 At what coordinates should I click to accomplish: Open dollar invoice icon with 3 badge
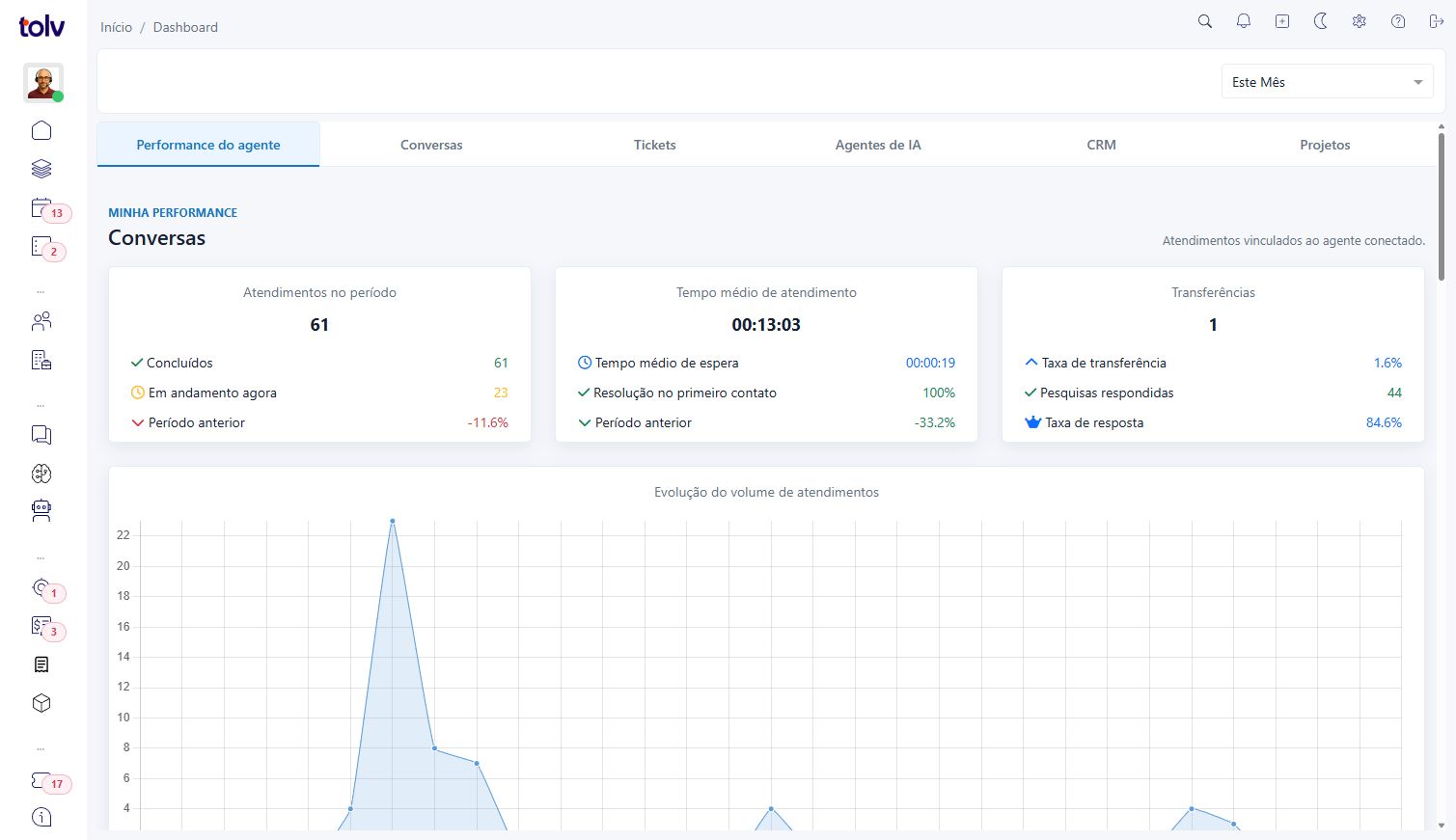41,626
